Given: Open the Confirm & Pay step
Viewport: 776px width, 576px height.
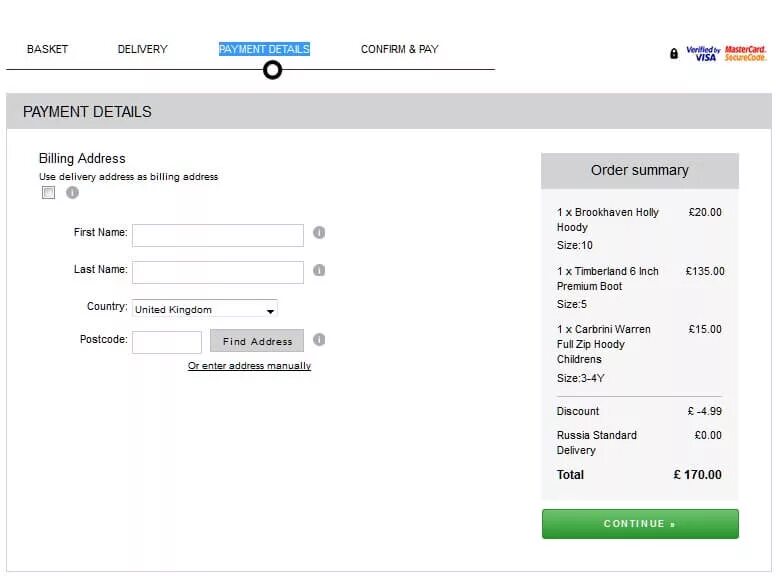Looking at the screenshot, I should tap(399, 49).
